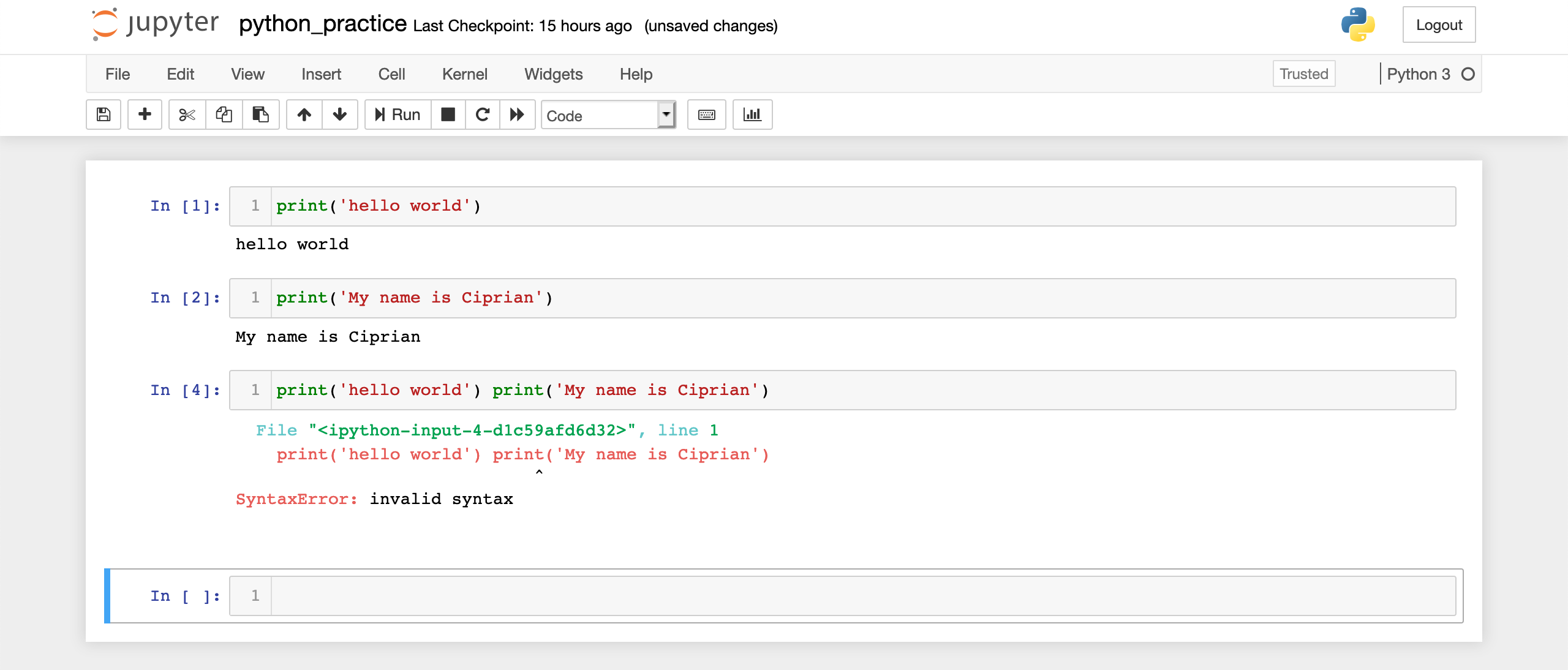Click the Move cell up icon

click(302, 114)
